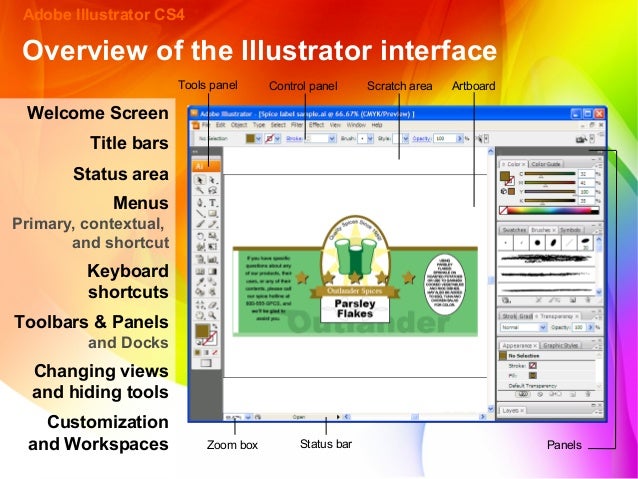Click the Swap Fill and Stroke arrow
The image size is (638, 479).
(x=215, y=326)
